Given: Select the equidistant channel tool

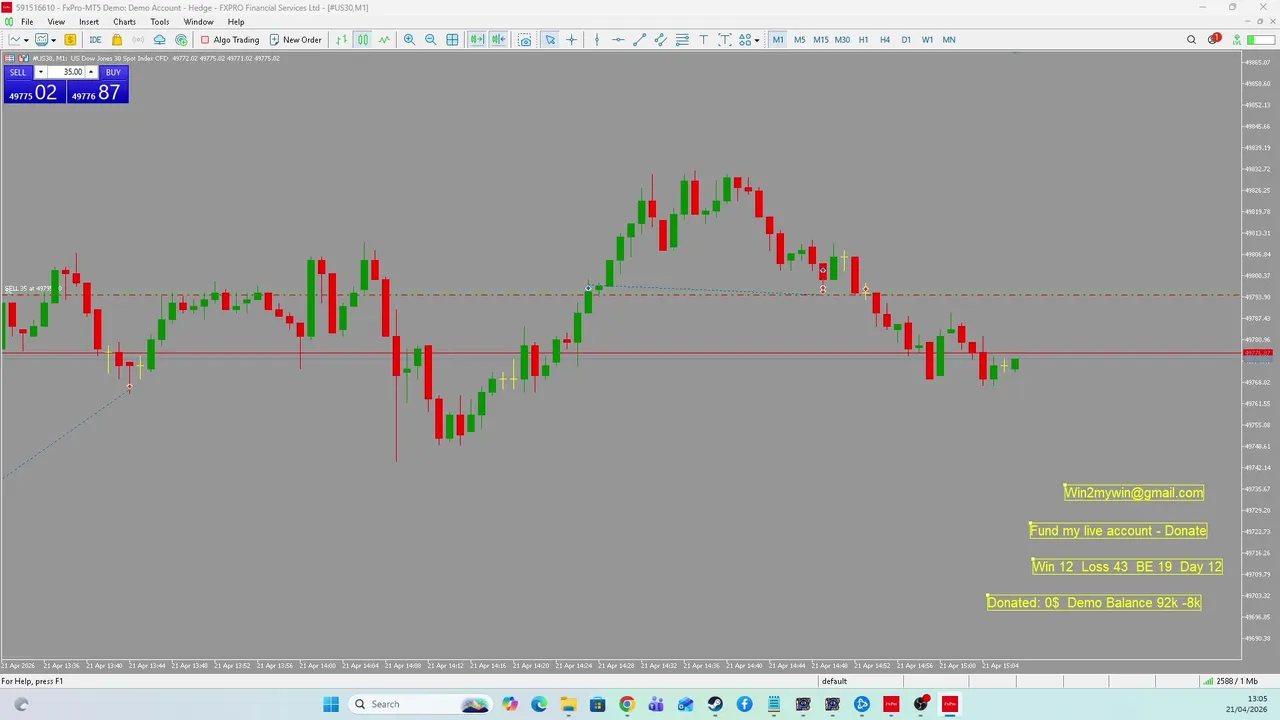Looking at the screenshot, I should (x=661, y=40).
